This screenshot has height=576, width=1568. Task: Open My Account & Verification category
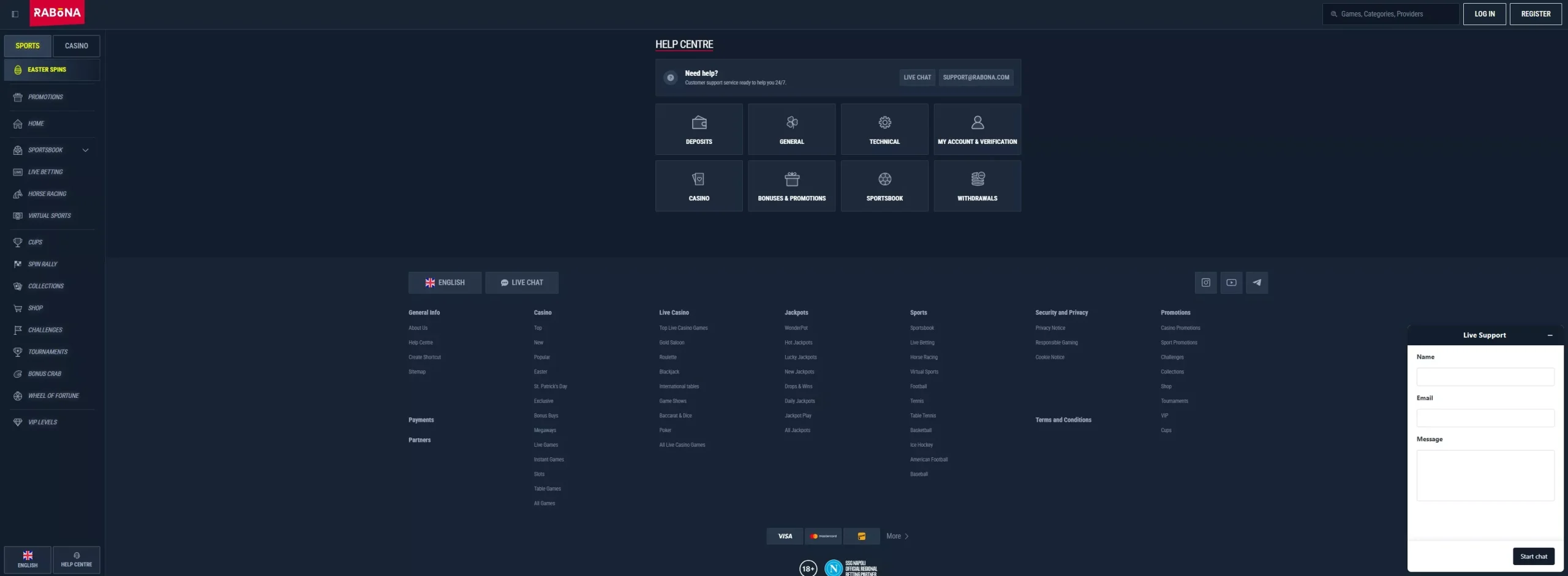977,129
